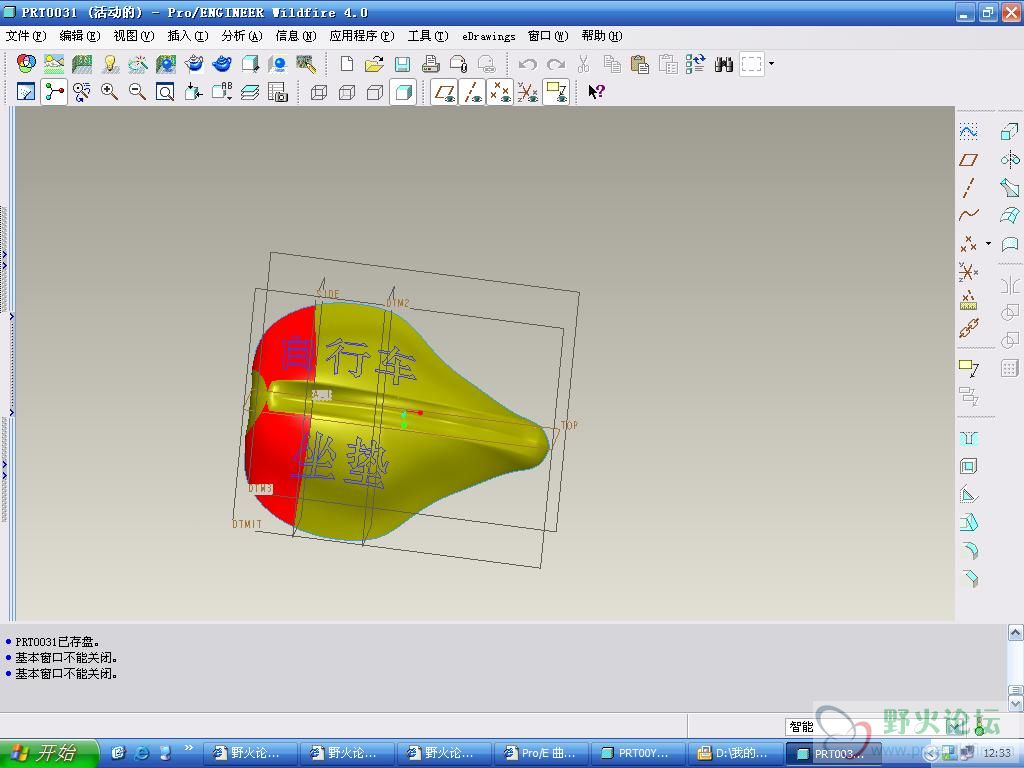The width and height of the screenshot is (1024, 768).
Task: Open the 视图(V) menu
Action: tap(134, 36)
